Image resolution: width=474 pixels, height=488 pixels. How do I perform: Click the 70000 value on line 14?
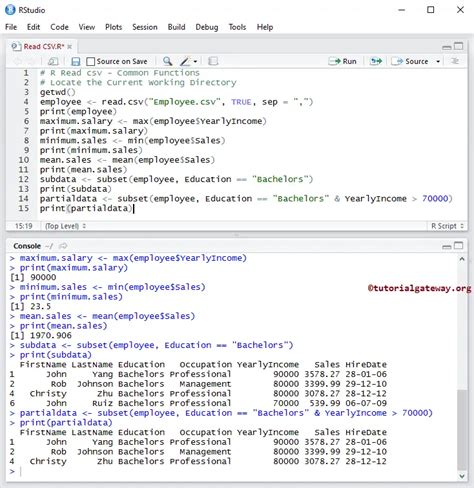coord(435,199)
